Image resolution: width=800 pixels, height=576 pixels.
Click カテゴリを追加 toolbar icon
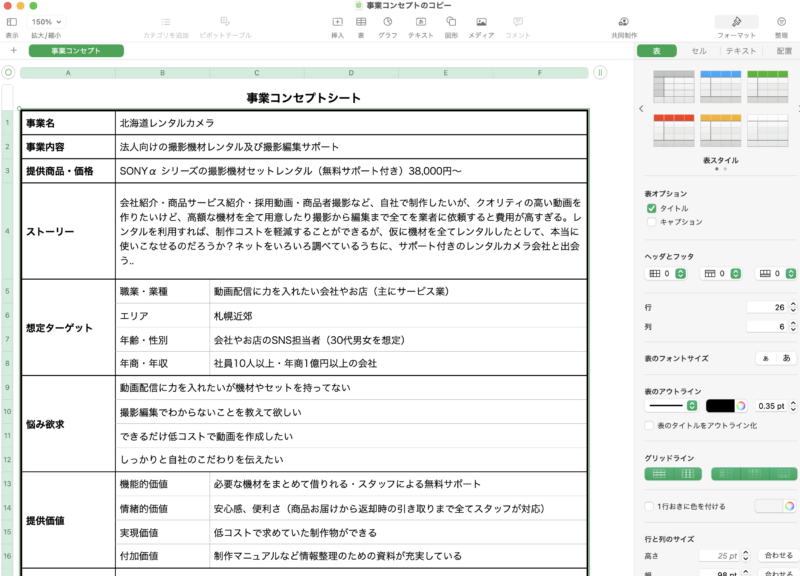pos(166,22)
